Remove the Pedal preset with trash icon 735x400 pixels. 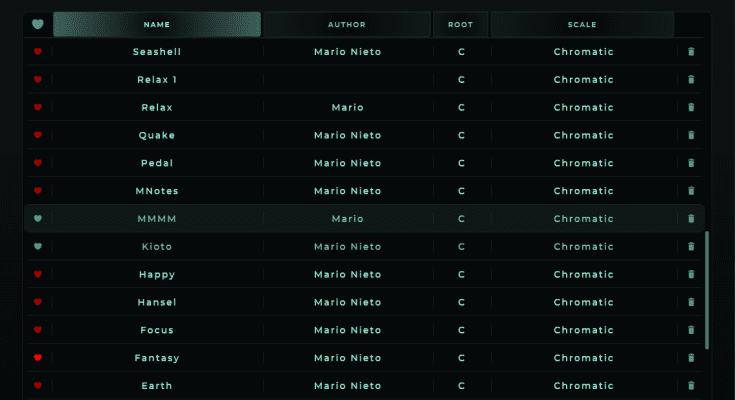click(691, 163)
